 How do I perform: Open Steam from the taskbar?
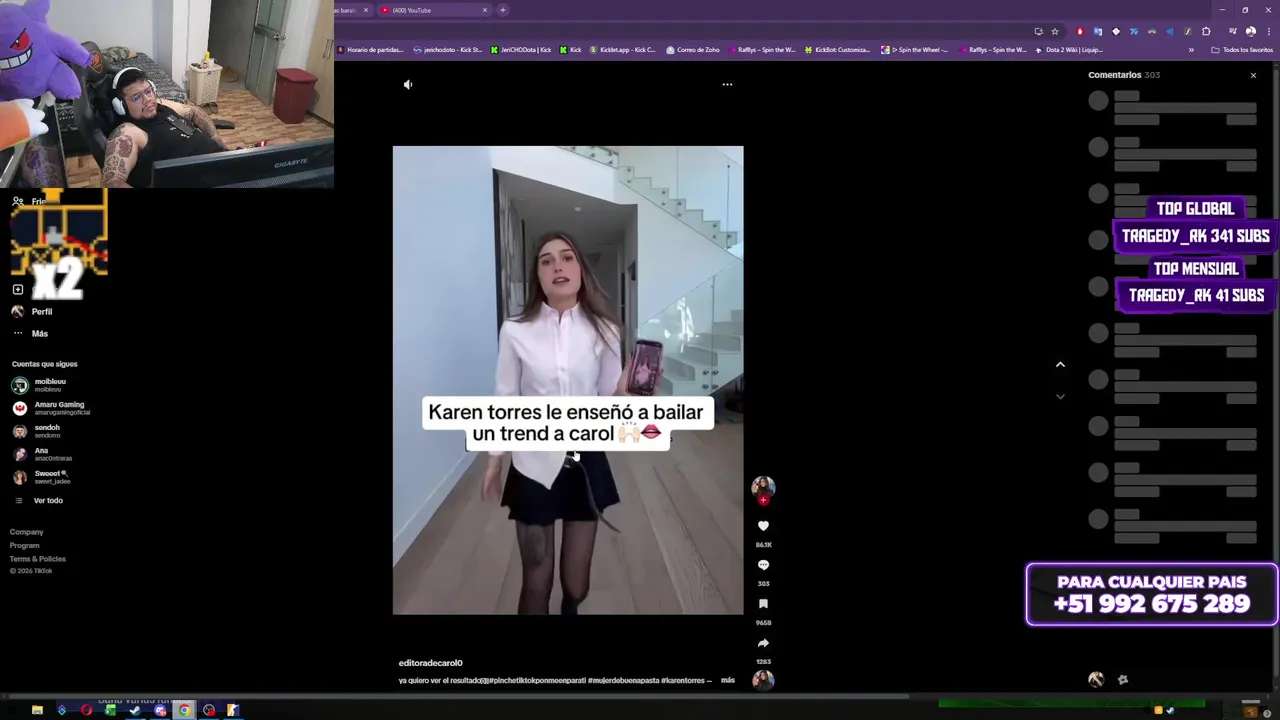pyautogui.click(x=135, y=710)
